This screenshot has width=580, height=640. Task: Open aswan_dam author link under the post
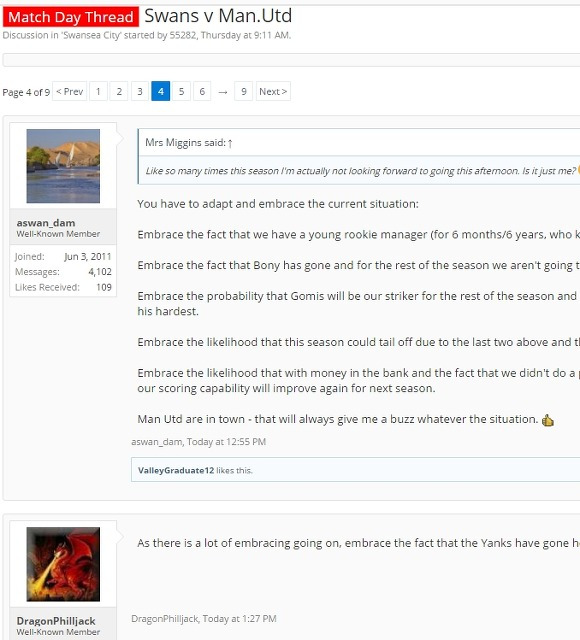click(x=157, y=442)
